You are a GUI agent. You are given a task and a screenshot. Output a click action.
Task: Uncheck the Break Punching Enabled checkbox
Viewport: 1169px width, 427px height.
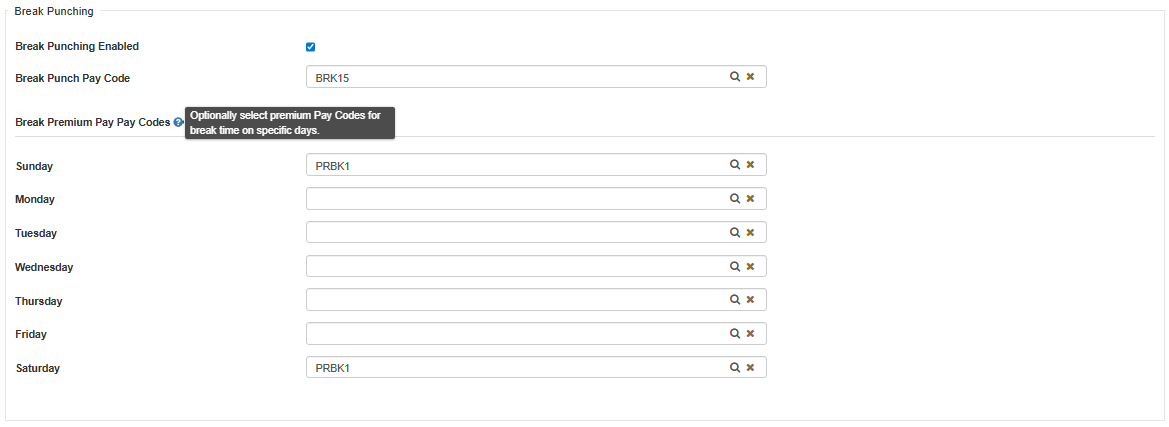pyautogui.click(x=310, y=47)
